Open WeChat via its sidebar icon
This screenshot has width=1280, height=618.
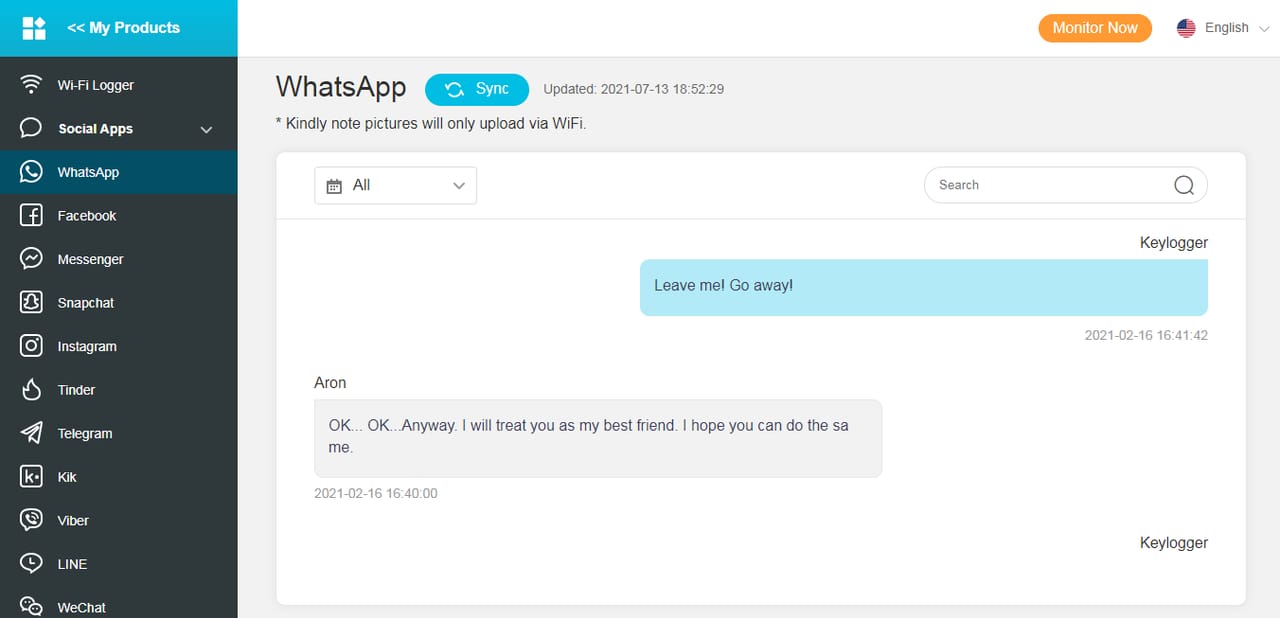pyautogui.click(x=31, y=605)
